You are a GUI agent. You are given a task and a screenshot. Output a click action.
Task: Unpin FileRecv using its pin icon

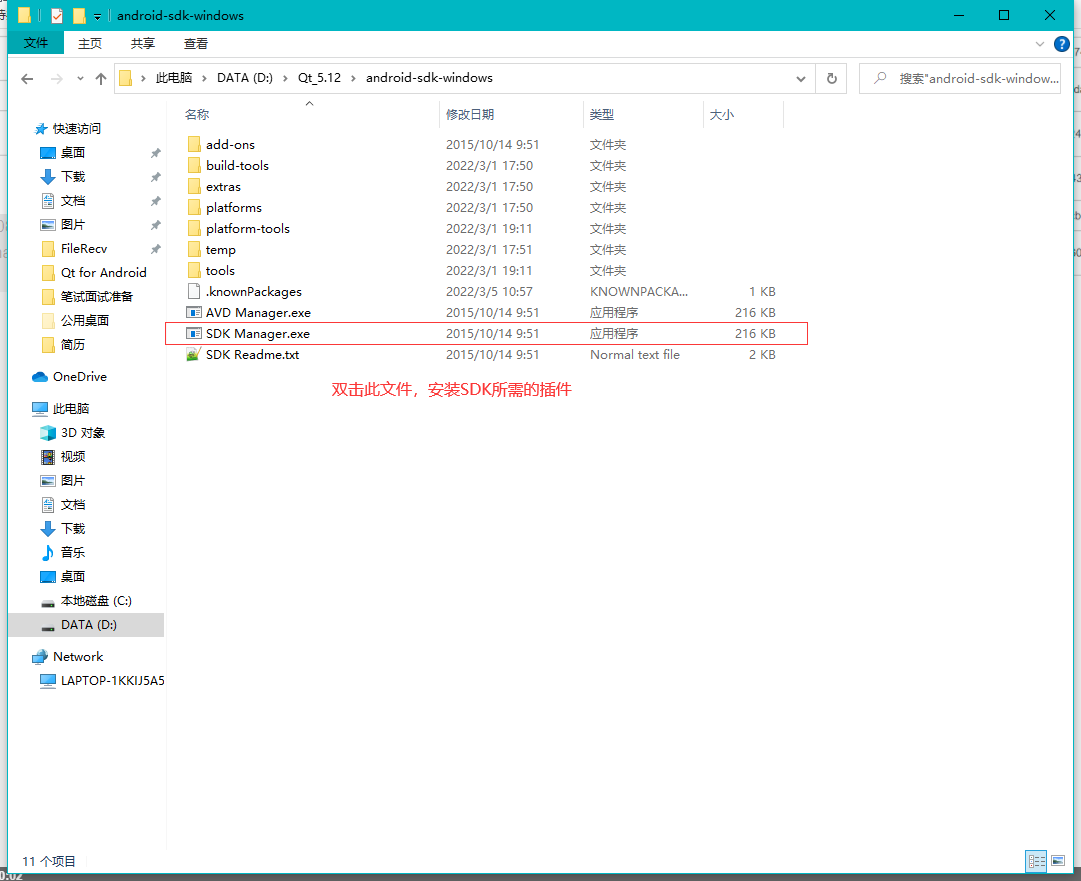(156, 249)
